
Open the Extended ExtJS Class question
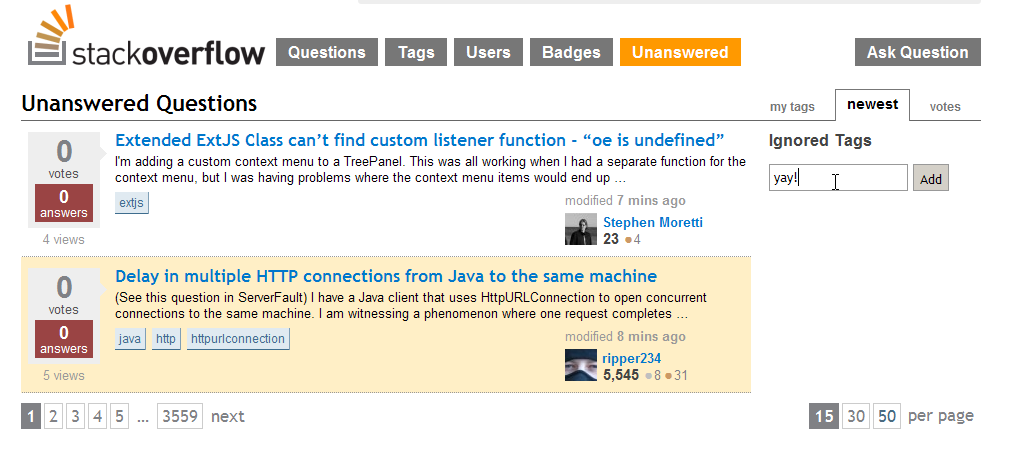click(x=419, y=140)
